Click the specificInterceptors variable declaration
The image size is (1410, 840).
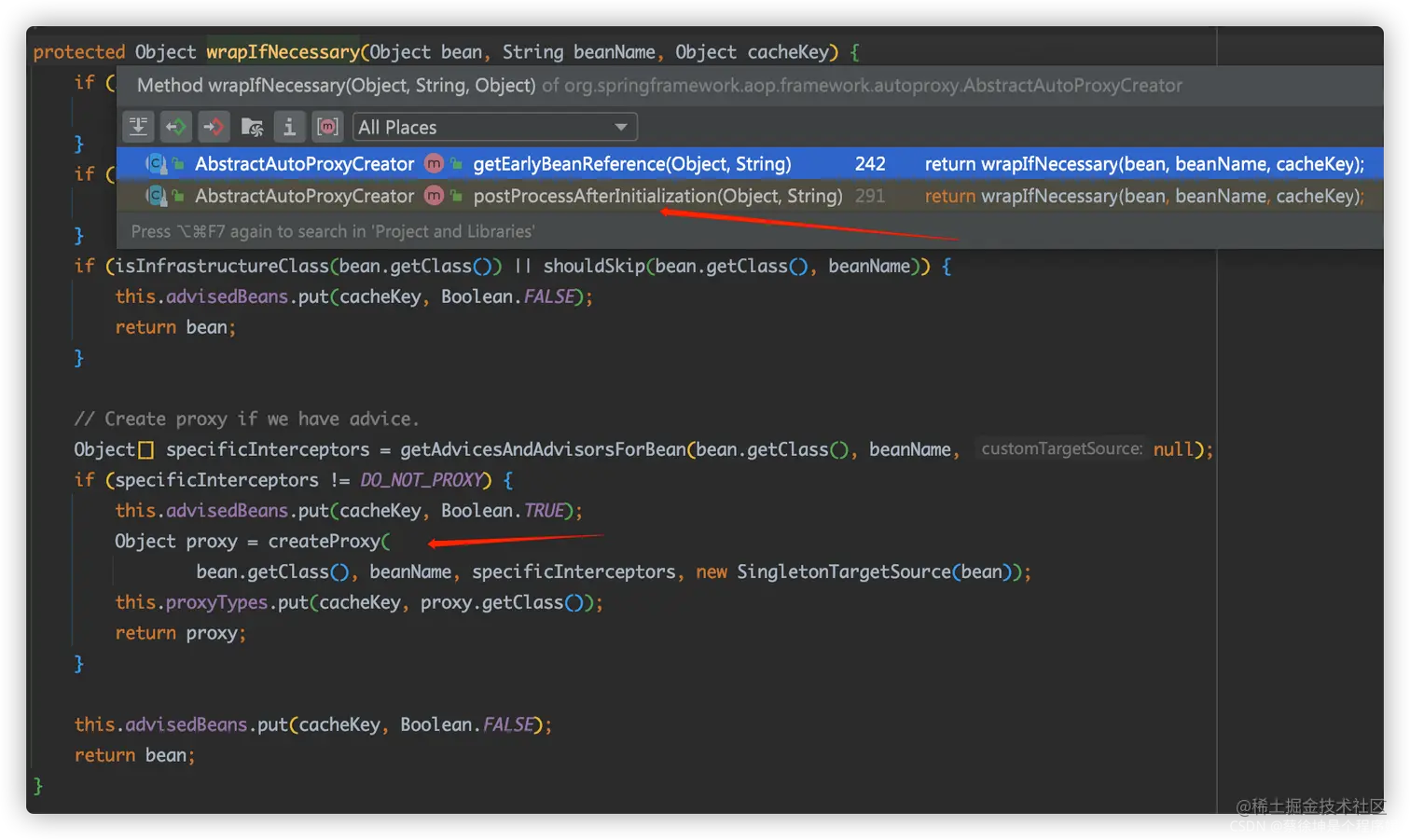point(268,449)
